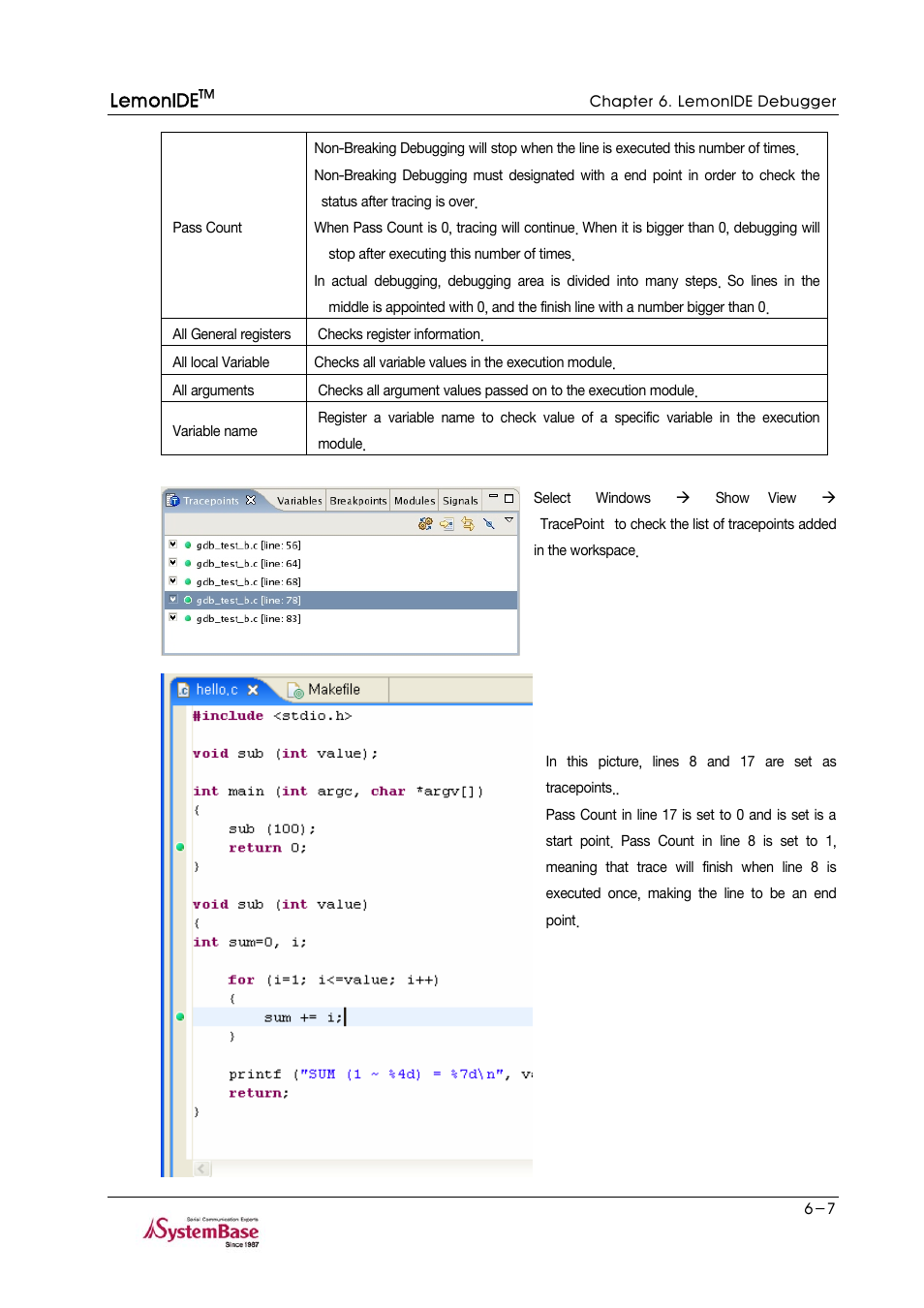This screenshot has width=924, height=1308.
Task: Switch to the Variables tab
Action: click(x=299, y=501)
